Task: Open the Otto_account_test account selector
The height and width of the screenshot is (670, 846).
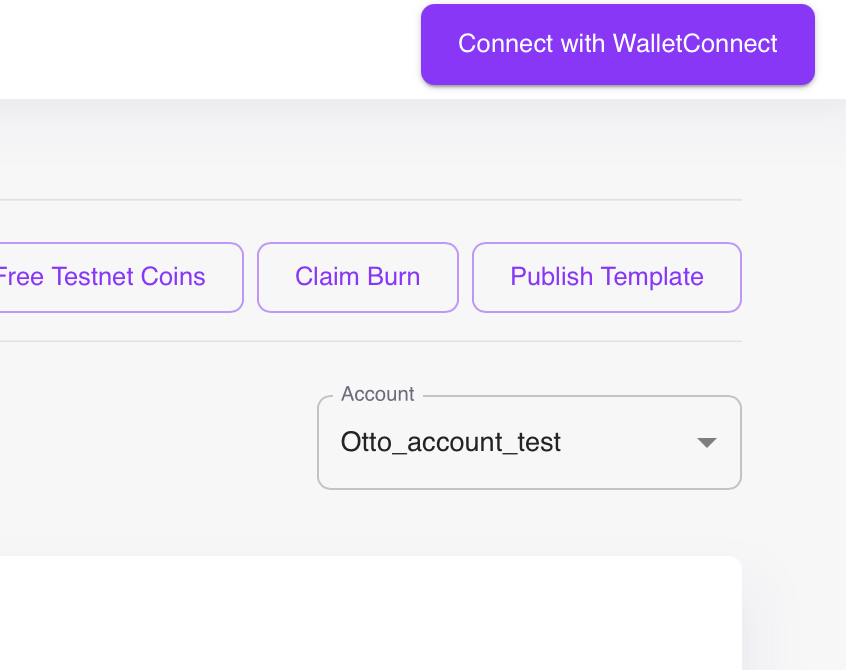Action: (x=529, y=442)
